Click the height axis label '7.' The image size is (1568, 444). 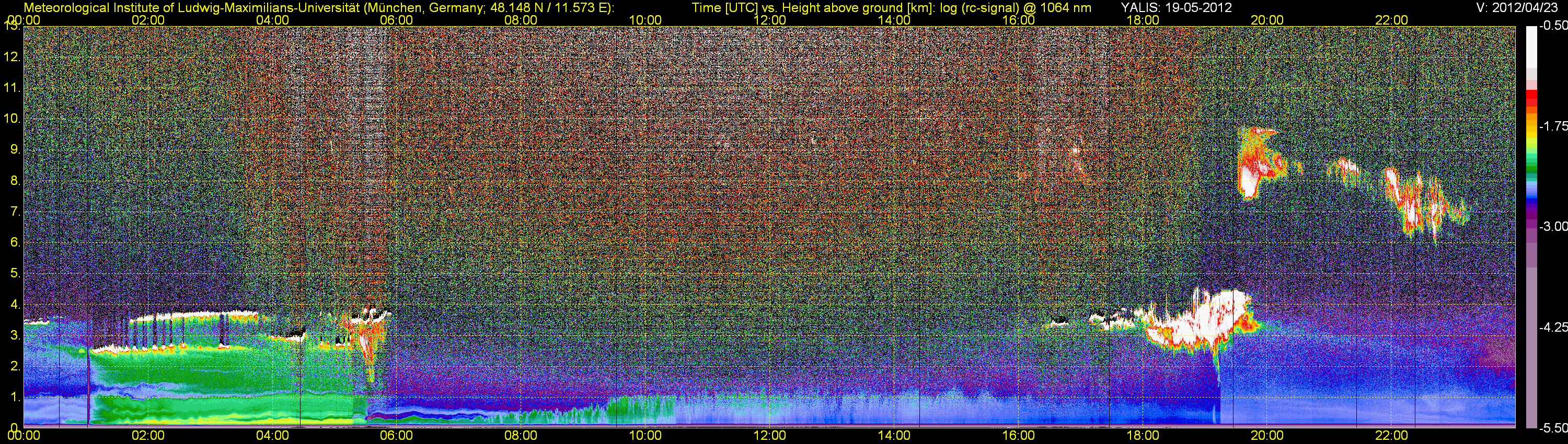point(15,211)
